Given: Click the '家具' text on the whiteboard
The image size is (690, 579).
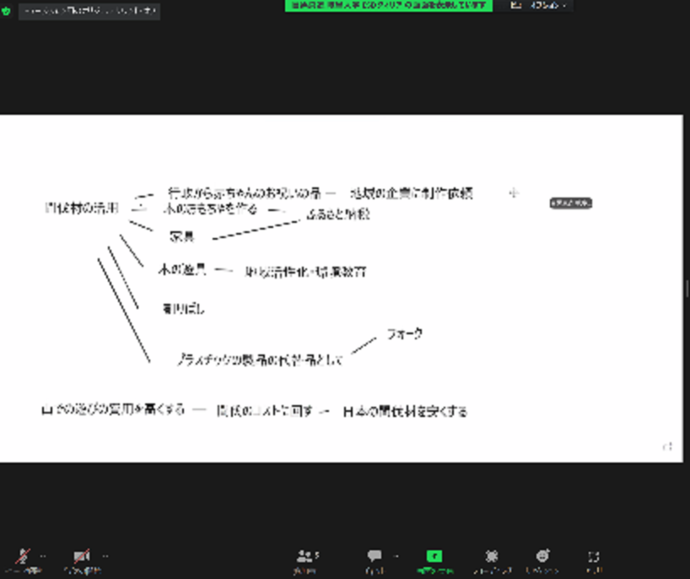Looking at the screenshot, I should [x=181, y=237].
